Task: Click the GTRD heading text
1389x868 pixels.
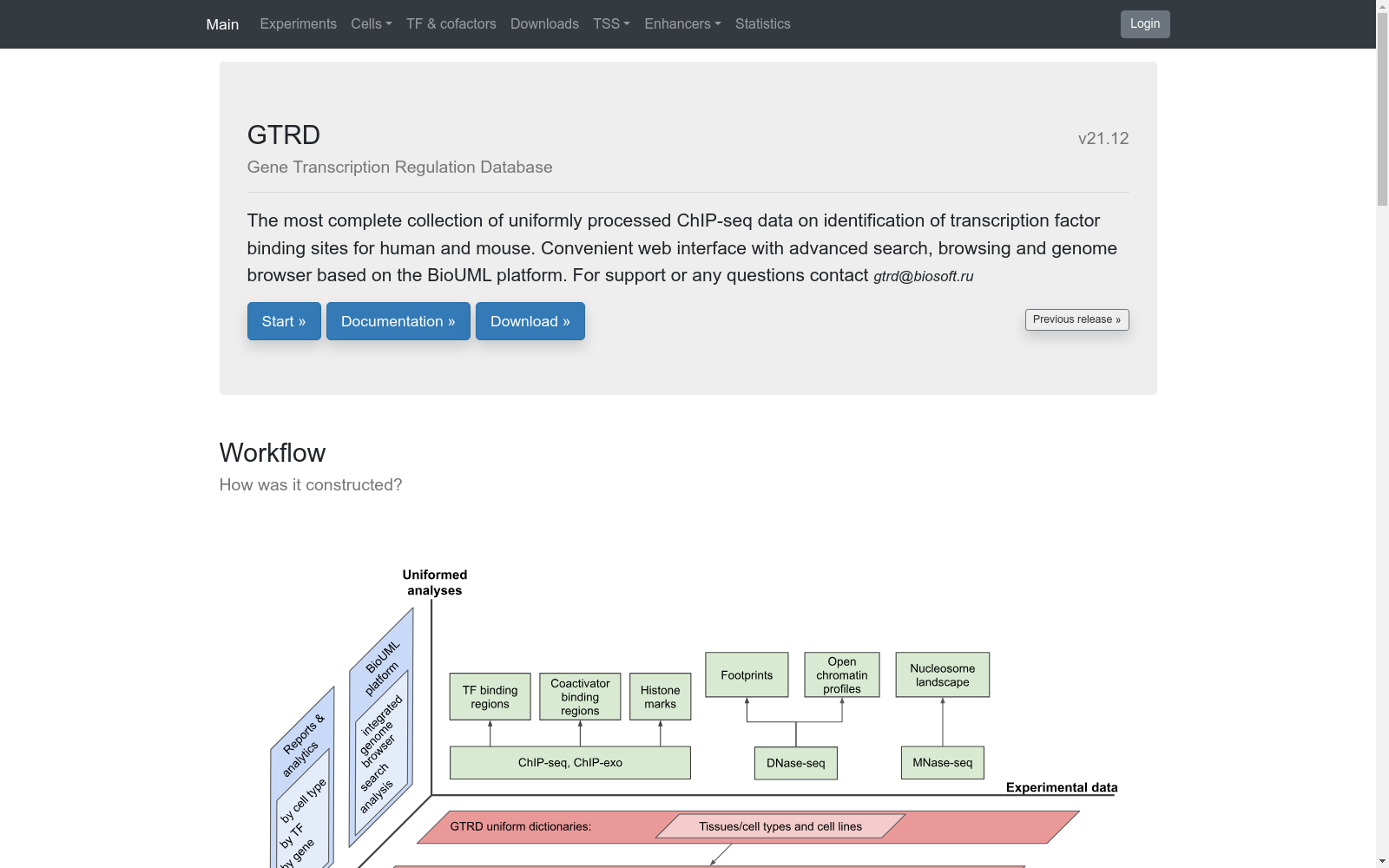Action: [284, 135]
